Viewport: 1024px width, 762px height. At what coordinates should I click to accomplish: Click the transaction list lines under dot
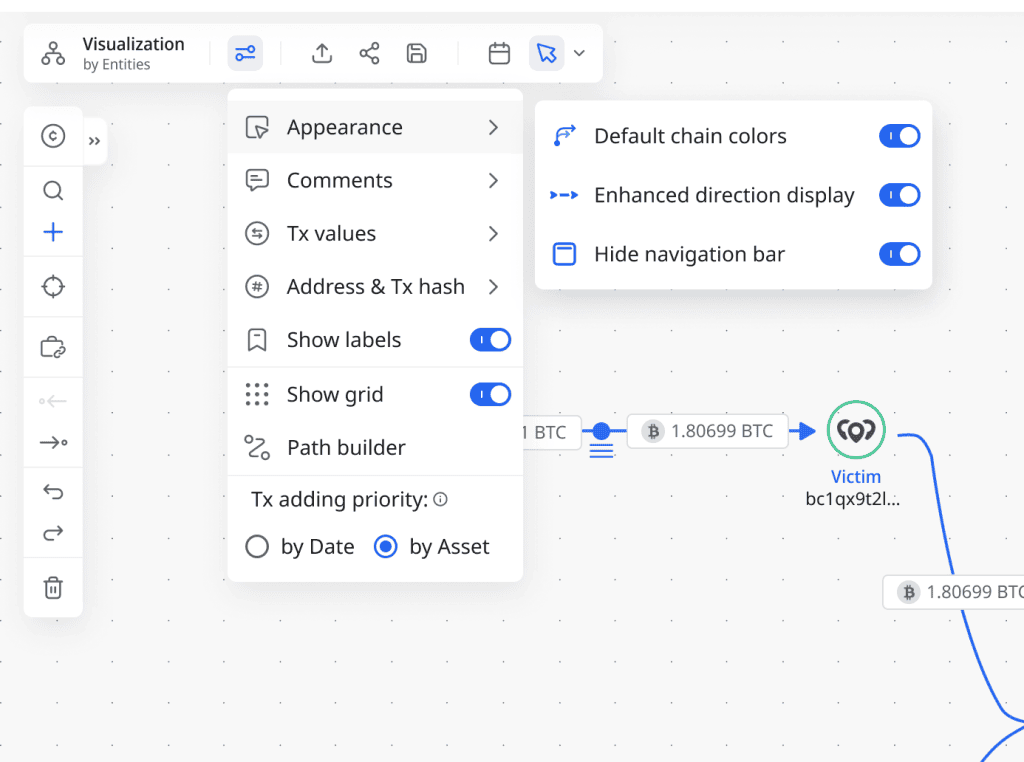pos(601,451)
